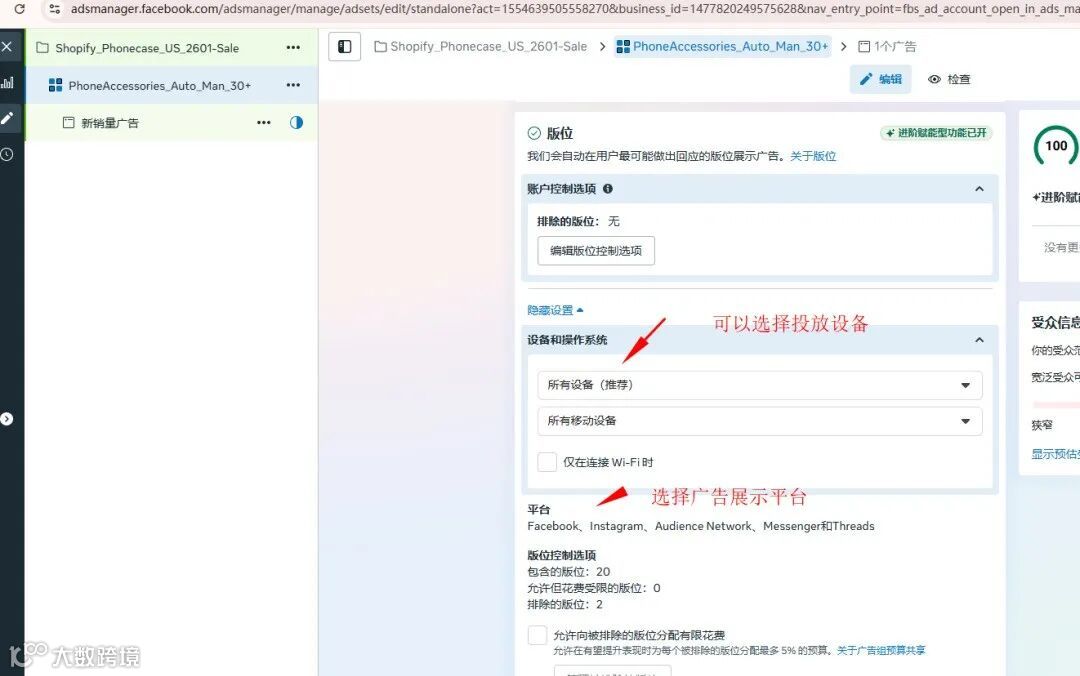
Task: Open the 关于版位 link
Action: pos(813,156)
